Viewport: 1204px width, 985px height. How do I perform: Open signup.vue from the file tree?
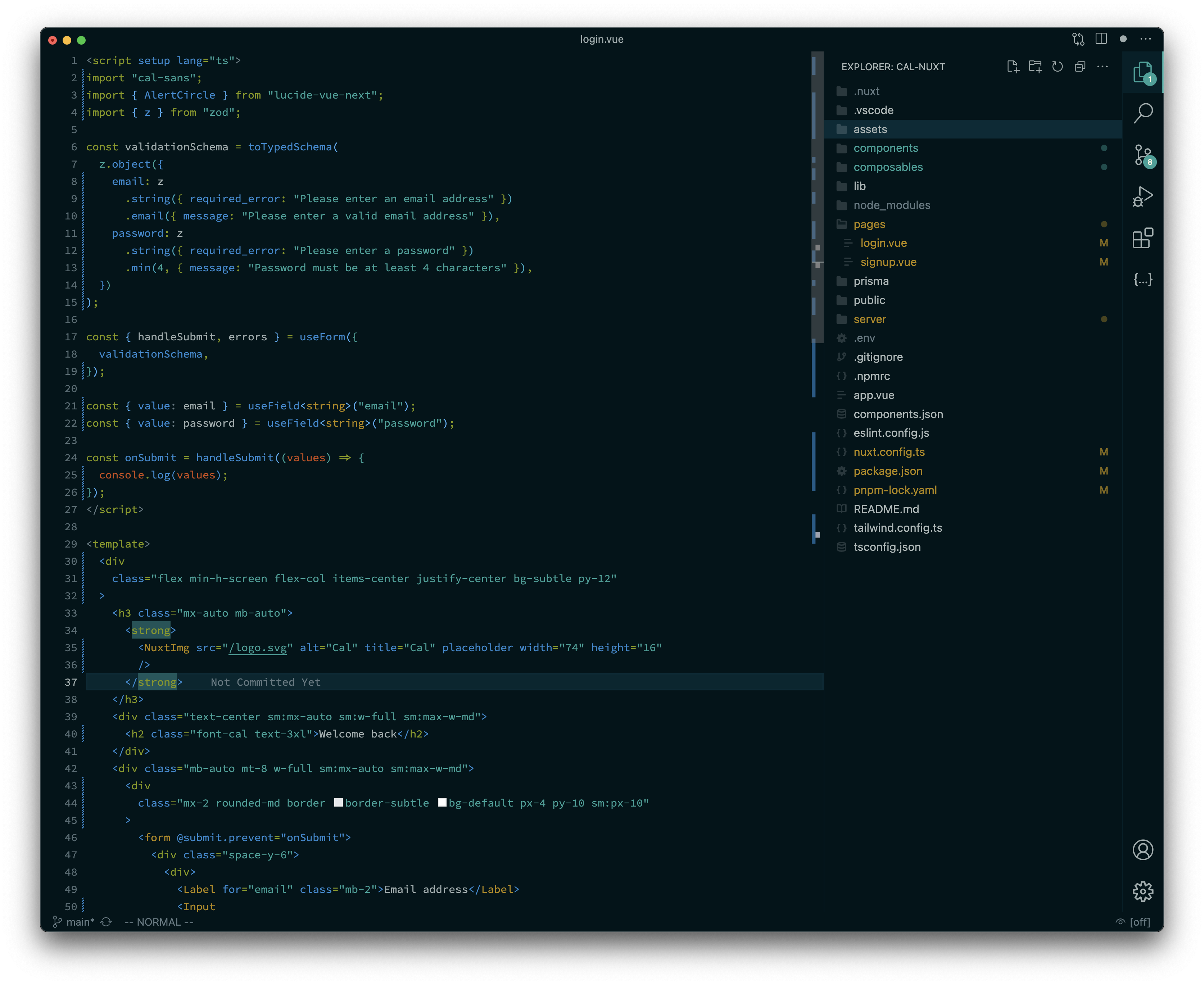pyautogui.click(x=888, y=262)
